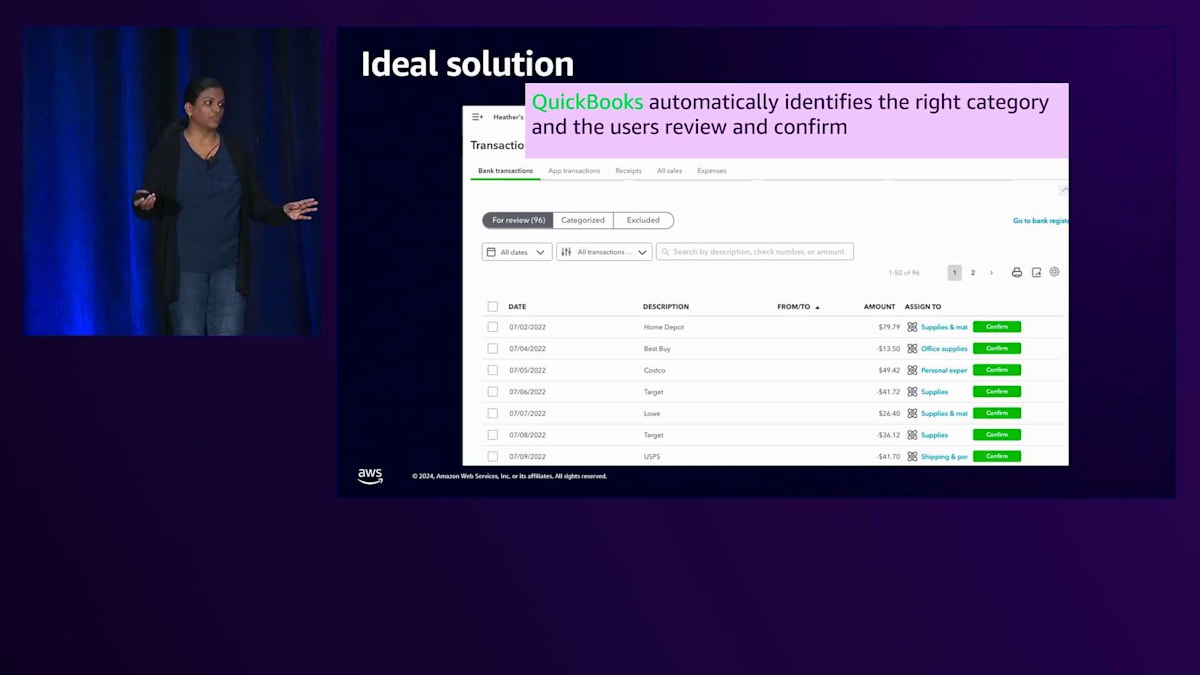Open the All dates dropdown
This screenshot has height=675, width=1200.
tap(516, 252)
